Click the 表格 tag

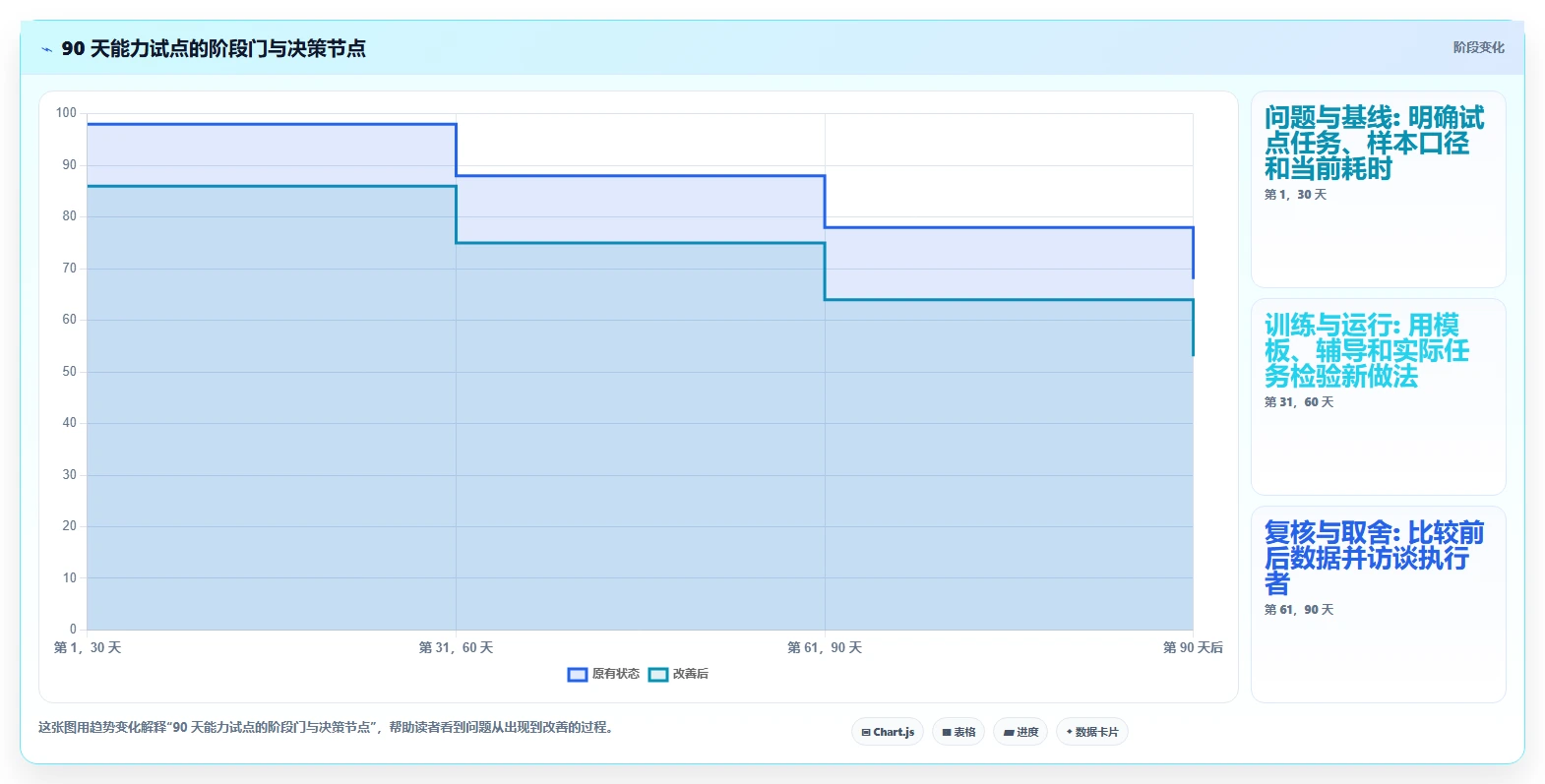tap(958, 732)
